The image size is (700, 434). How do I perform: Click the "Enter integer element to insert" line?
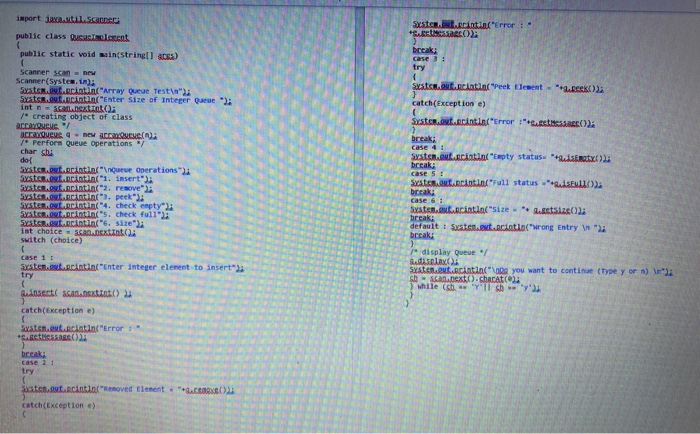(132, 267)
